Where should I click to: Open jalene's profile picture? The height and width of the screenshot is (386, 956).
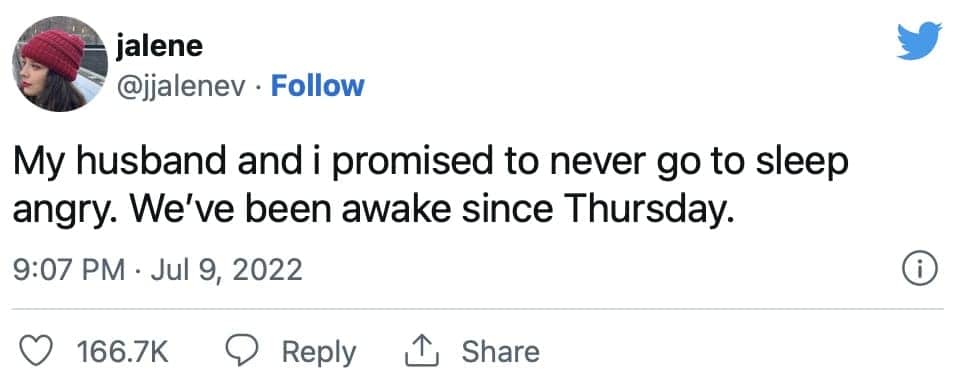pyautogui.click(x=60, y=64)
